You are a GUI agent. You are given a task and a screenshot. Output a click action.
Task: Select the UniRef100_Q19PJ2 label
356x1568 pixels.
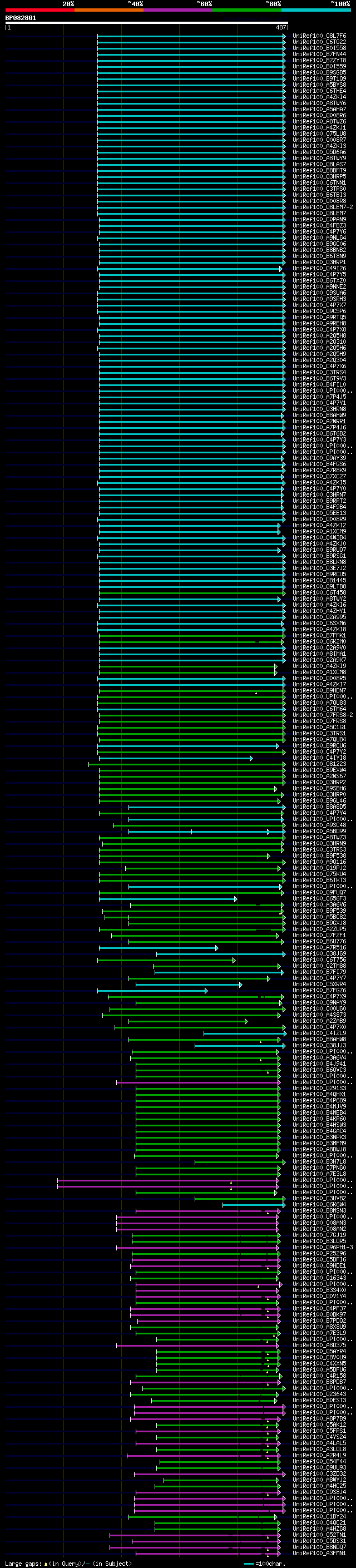[x=319, y=868]
